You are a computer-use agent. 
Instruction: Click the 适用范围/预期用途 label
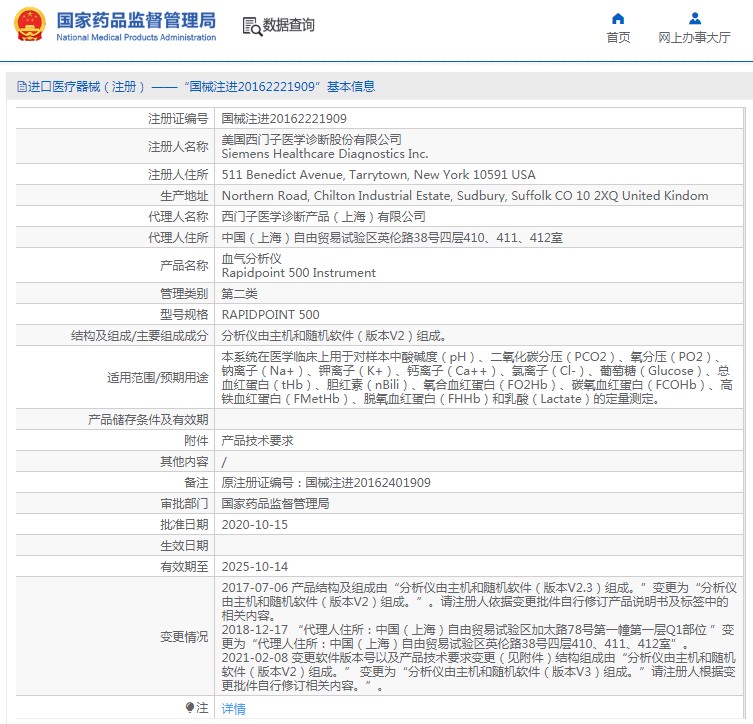(158, 378)
